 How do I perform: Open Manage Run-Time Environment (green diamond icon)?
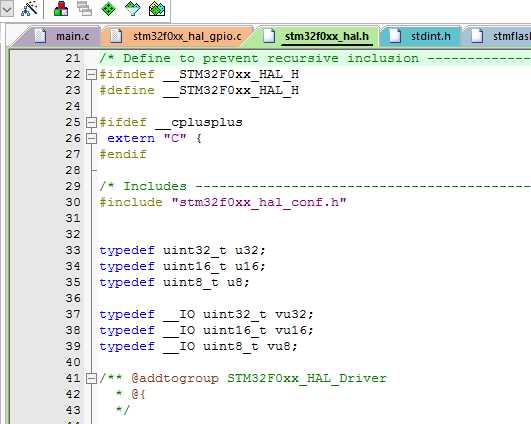[108, 8]
